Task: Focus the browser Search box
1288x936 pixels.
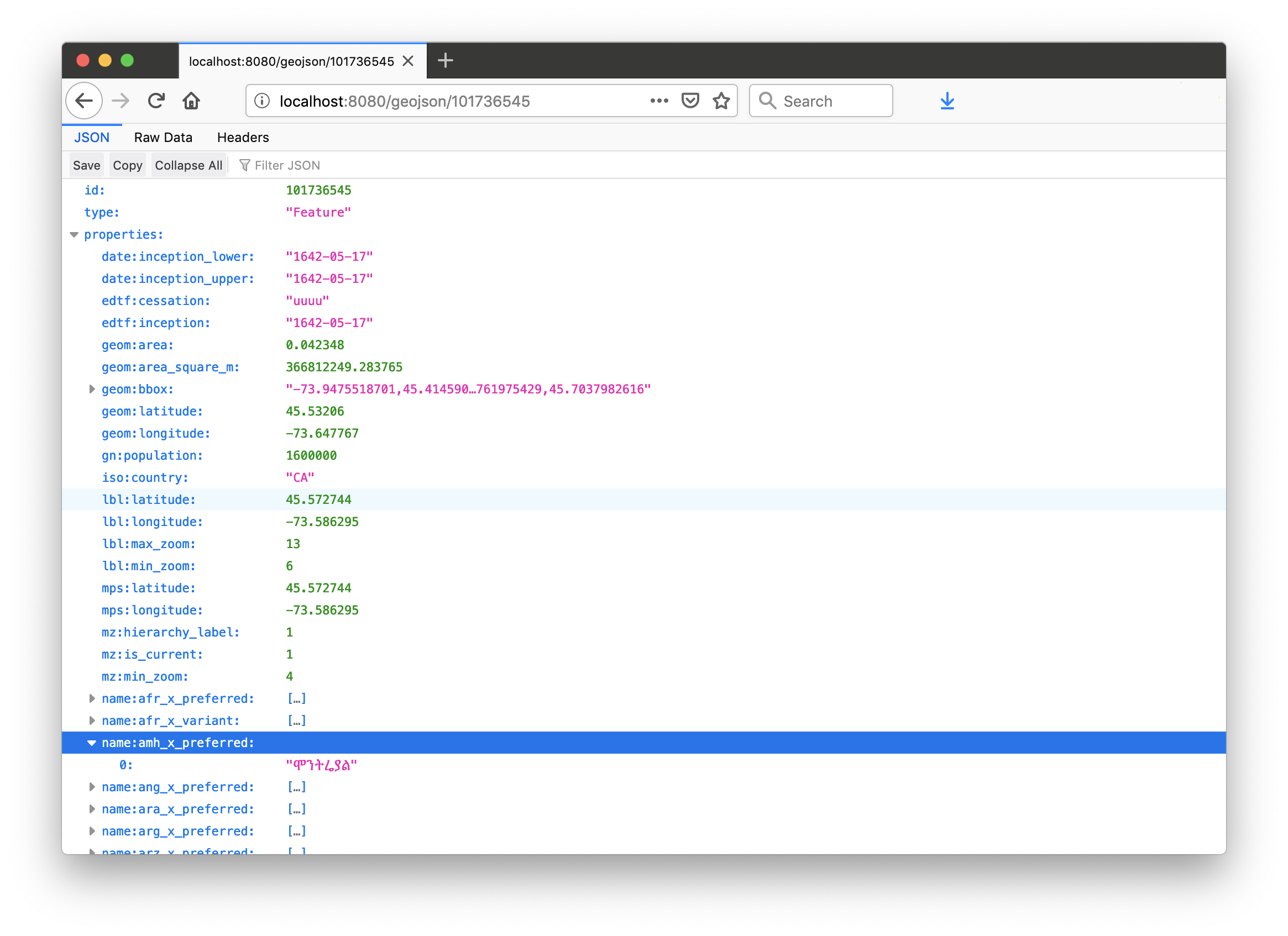Action: coord(821,101)
